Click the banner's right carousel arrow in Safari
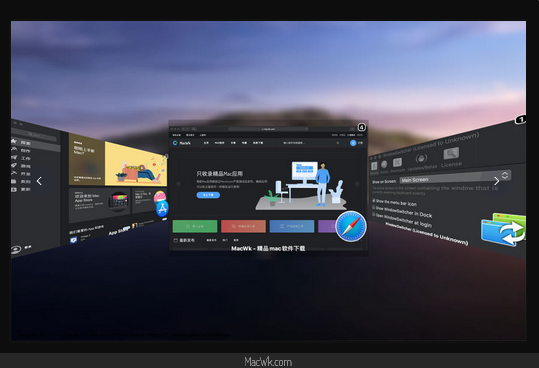This screenshot has width=539, height=368. click(x=357, y=184)
